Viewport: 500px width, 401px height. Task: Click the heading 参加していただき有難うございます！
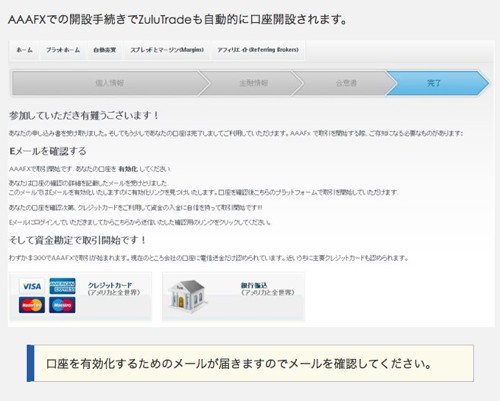pyautogui.click(x=84, y=116)
